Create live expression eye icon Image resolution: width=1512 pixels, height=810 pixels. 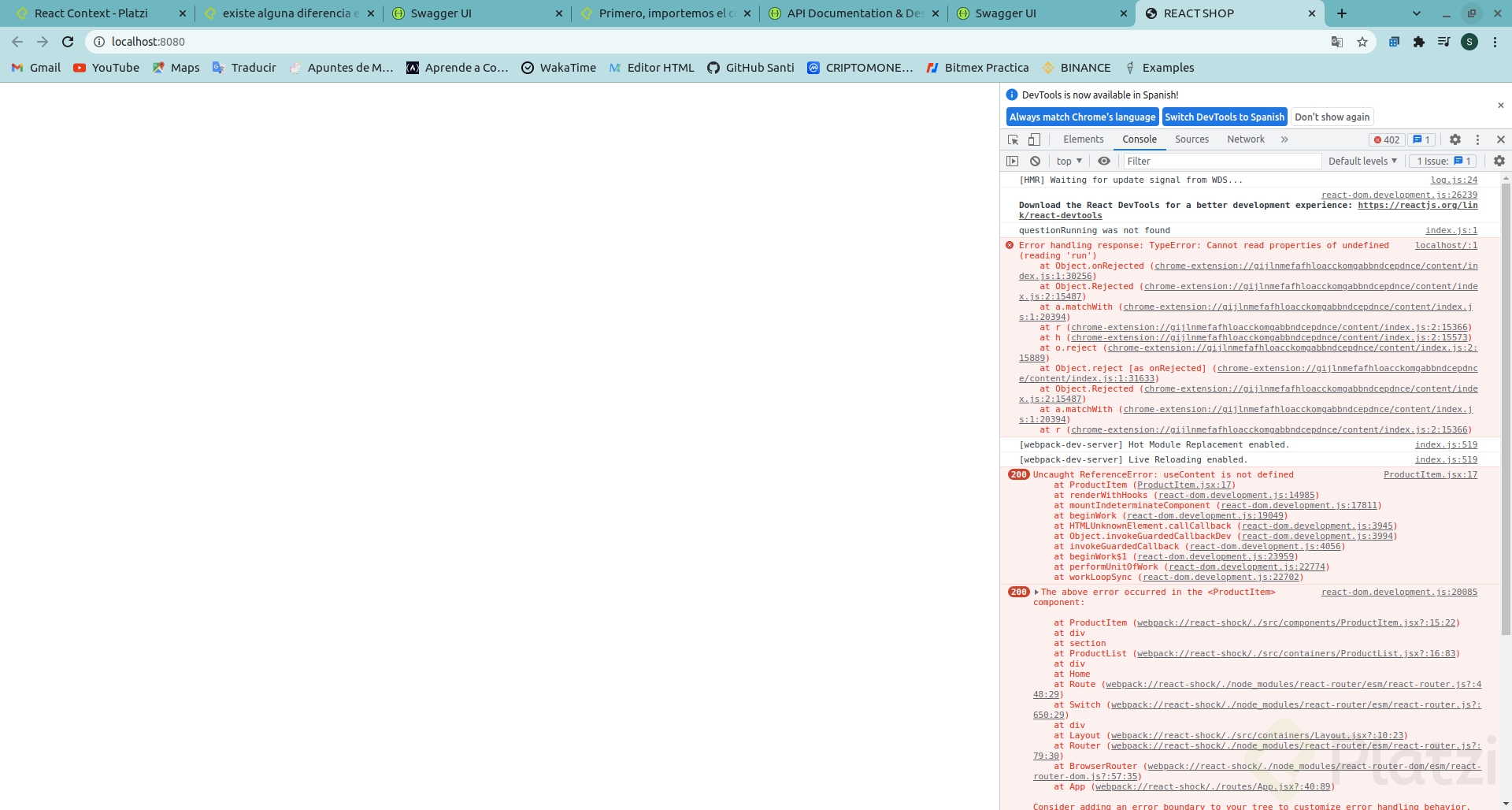pyautogui.click(x=1104, y=161)
